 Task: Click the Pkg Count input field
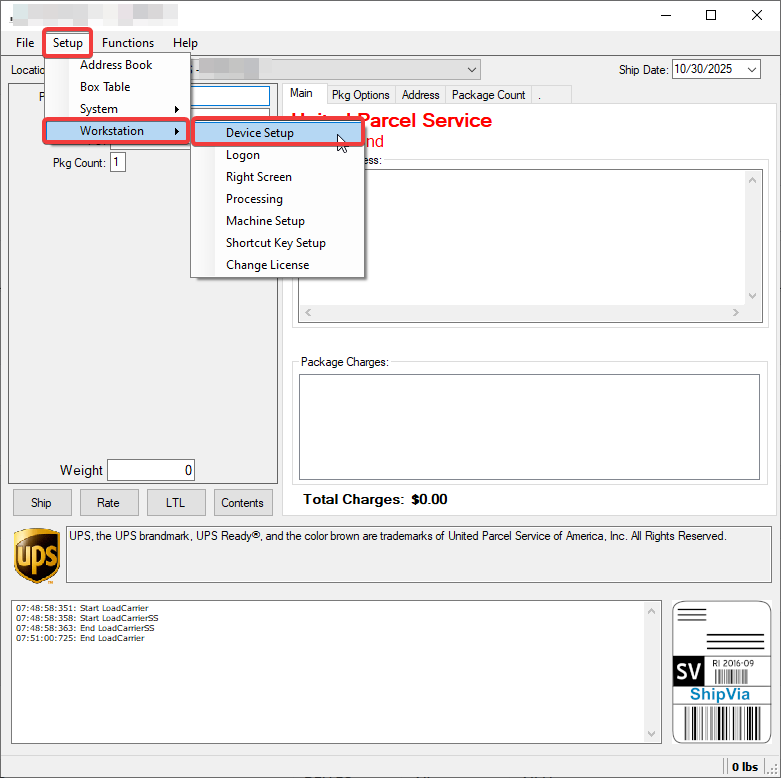click(x=118, y=162)
